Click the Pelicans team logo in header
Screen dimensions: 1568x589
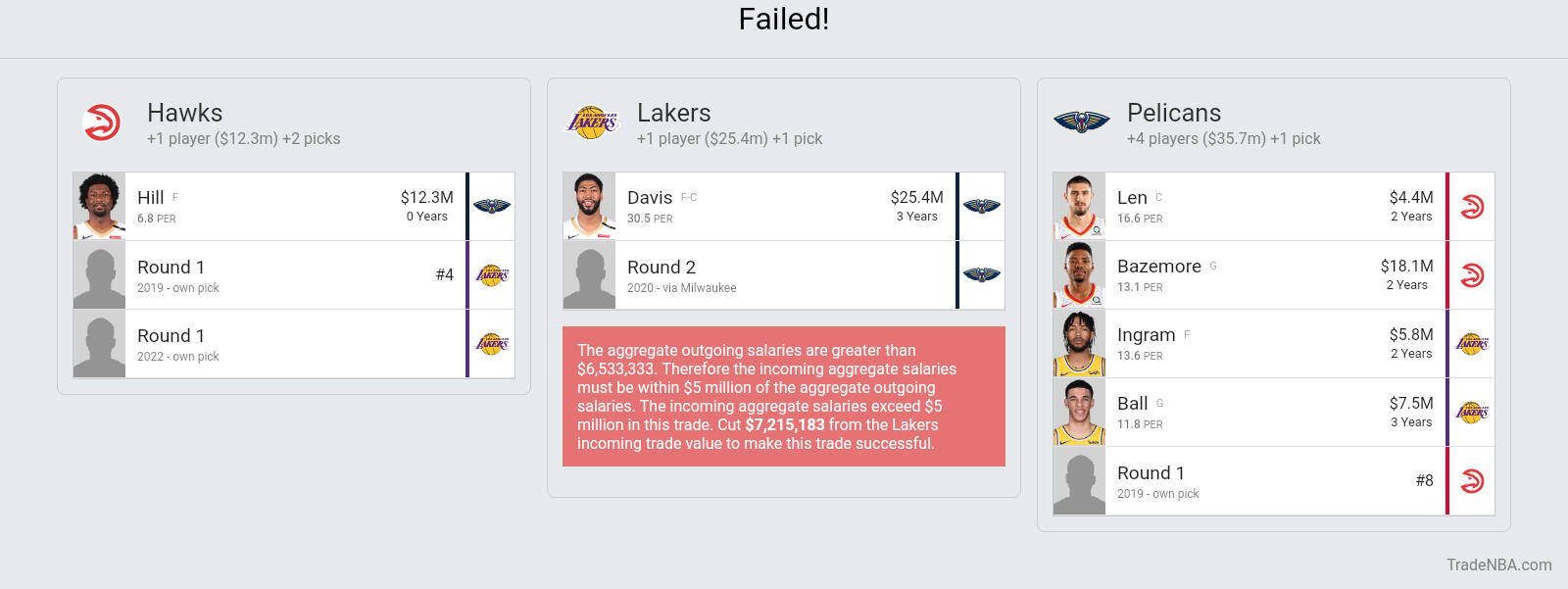coord(1081,123)
